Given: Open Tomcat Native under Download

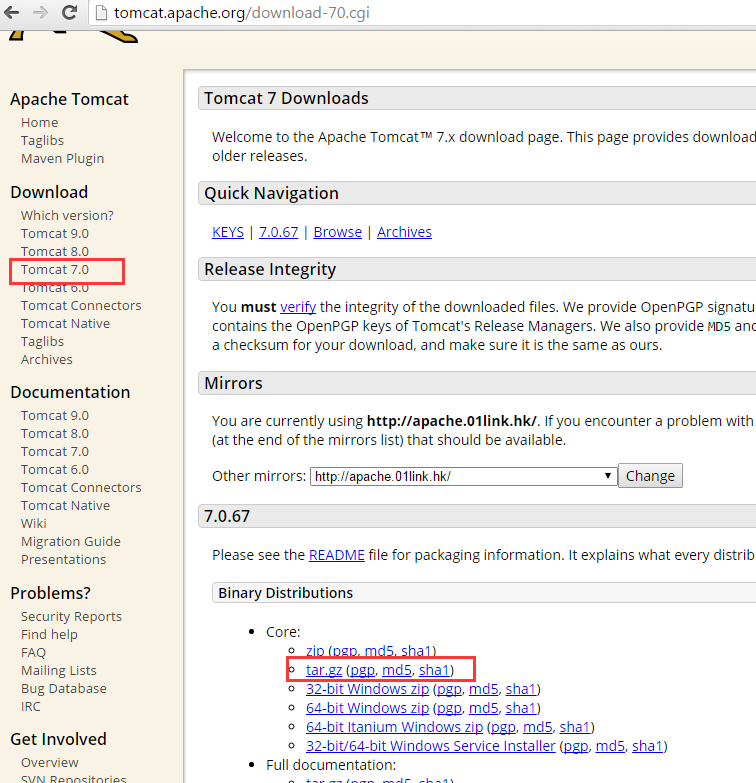Looking at the screenshot, I should click(x=65, y=323).
